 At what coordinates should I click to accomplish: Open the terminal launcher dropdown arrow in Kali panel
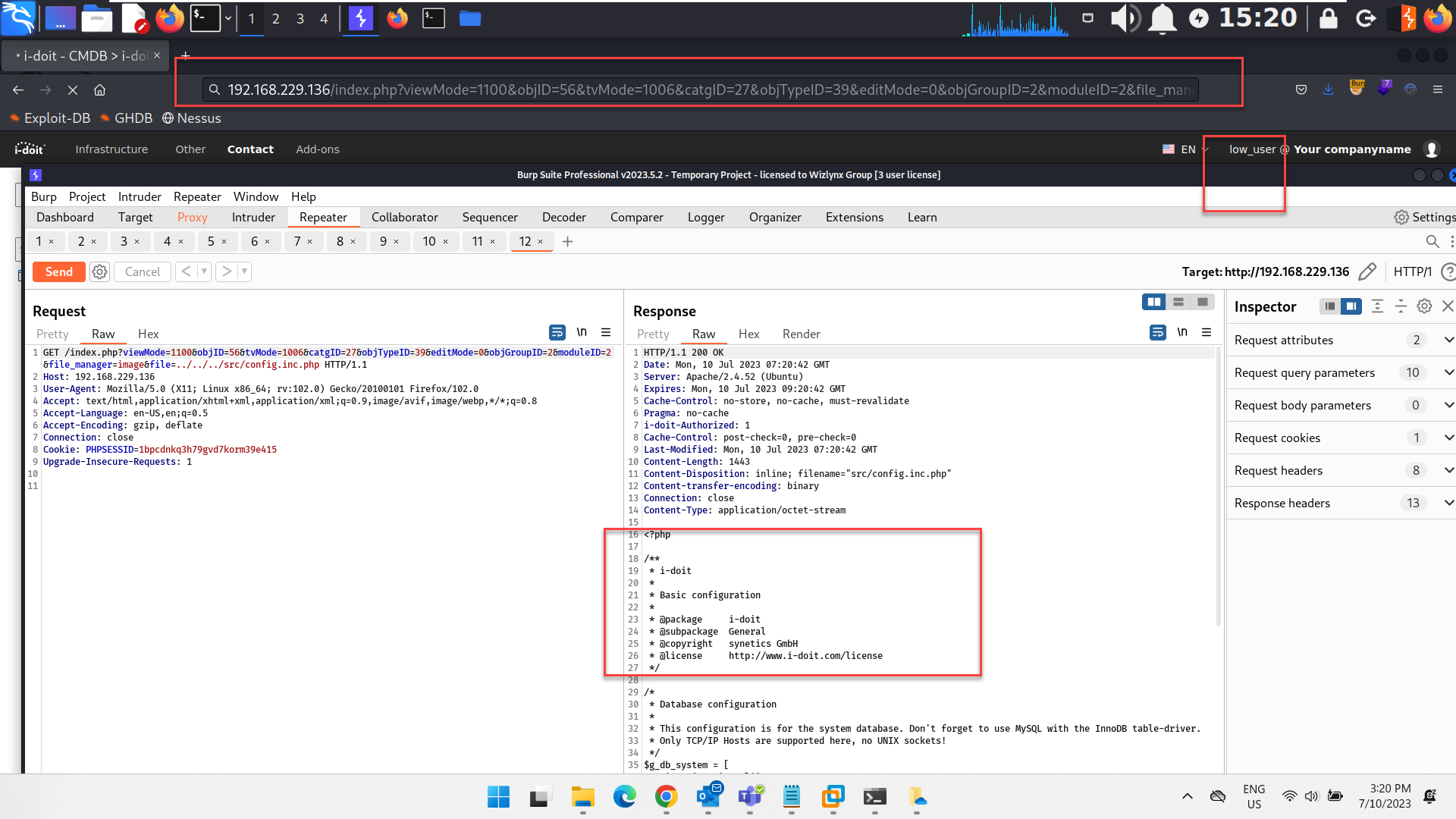point(227,18)
